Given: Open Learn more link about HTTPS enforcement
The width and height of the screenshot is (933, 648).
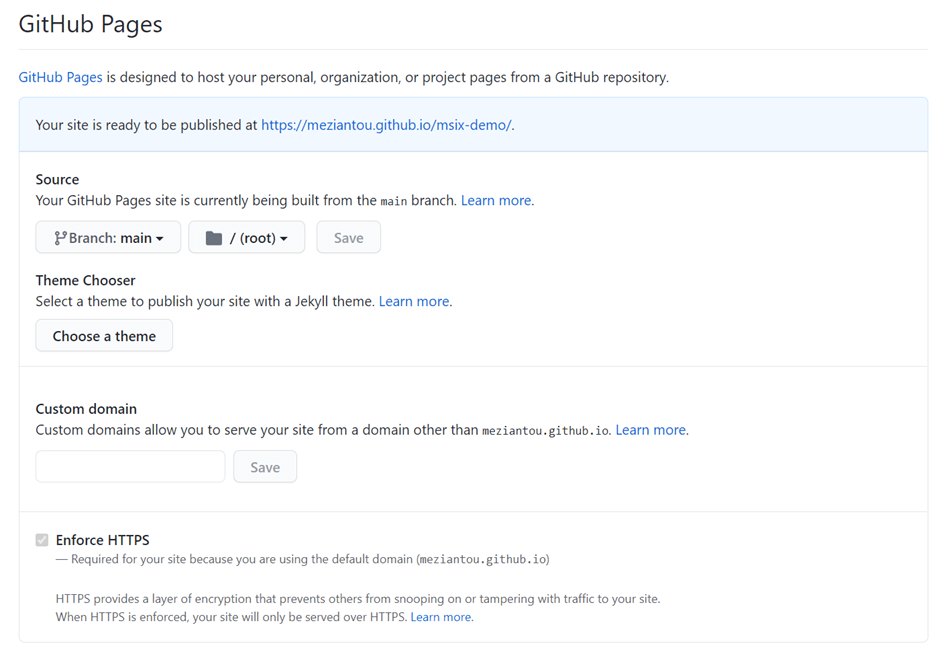Looking at the screenshot, I should [441, 617].
